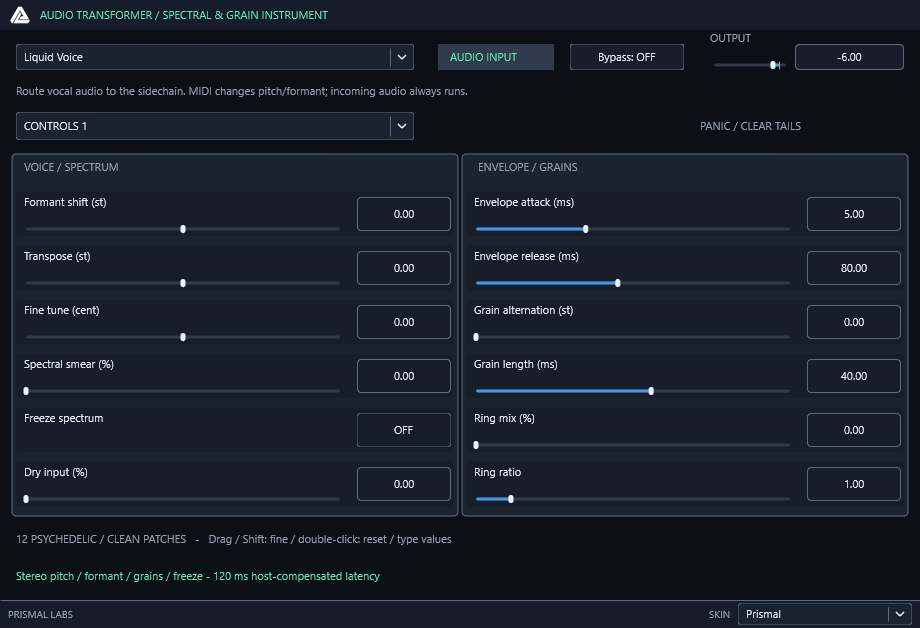
Task: Click the Grain alternation slider track
Action: click(633, 337)
